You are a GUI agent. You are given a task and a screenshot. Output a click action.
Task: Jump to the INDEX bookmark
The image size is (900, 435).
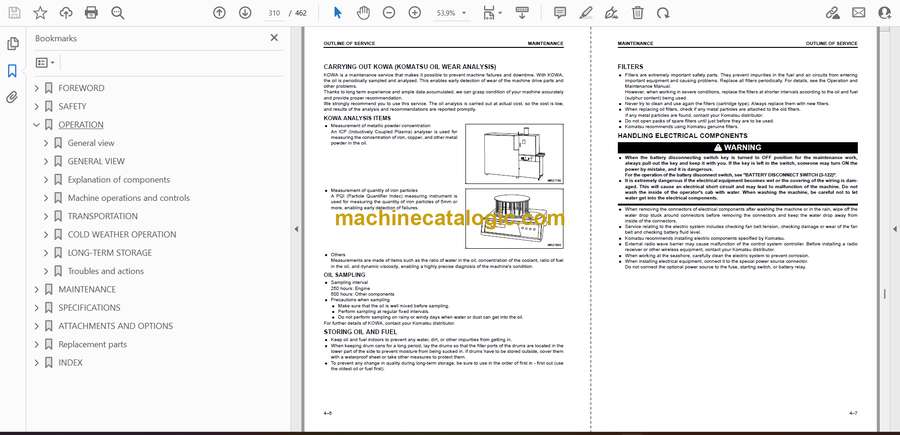(71, 363)
